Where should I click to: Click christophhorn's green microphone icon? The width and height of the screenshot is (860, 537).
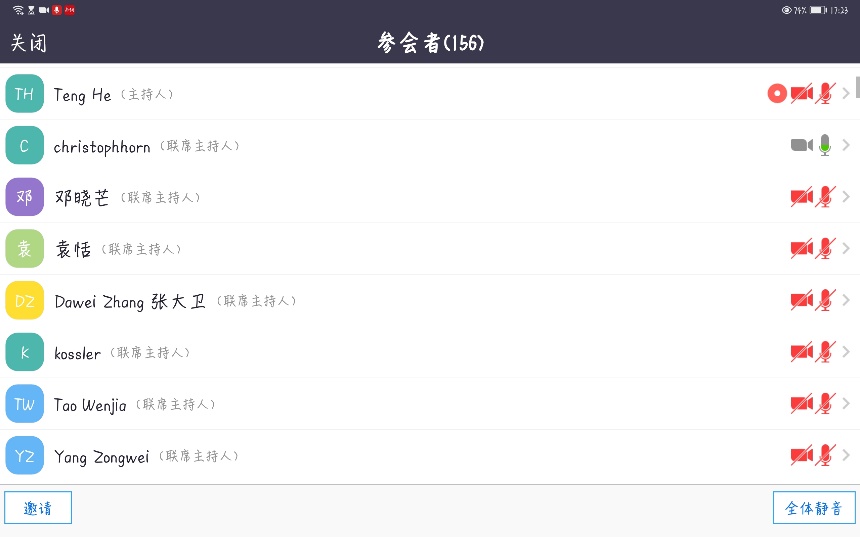pyautogui.click(x=825, y=145)
